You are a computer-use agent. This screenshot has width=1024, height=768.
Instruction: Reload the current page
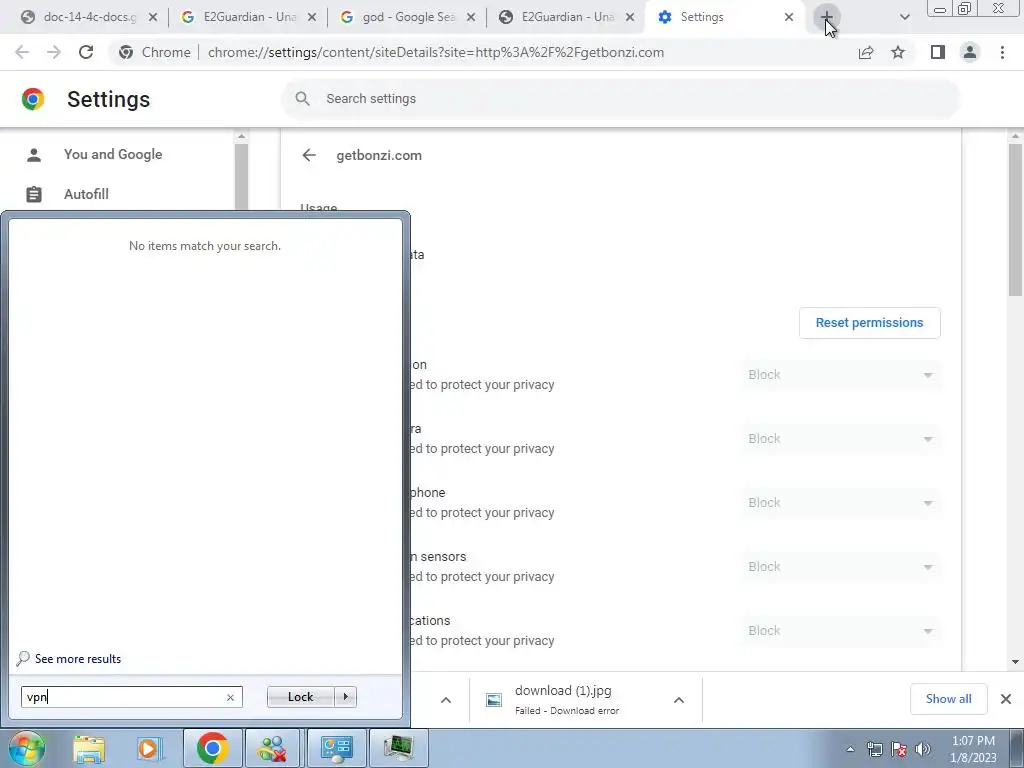pyautogui.click(x=86, y=52)
